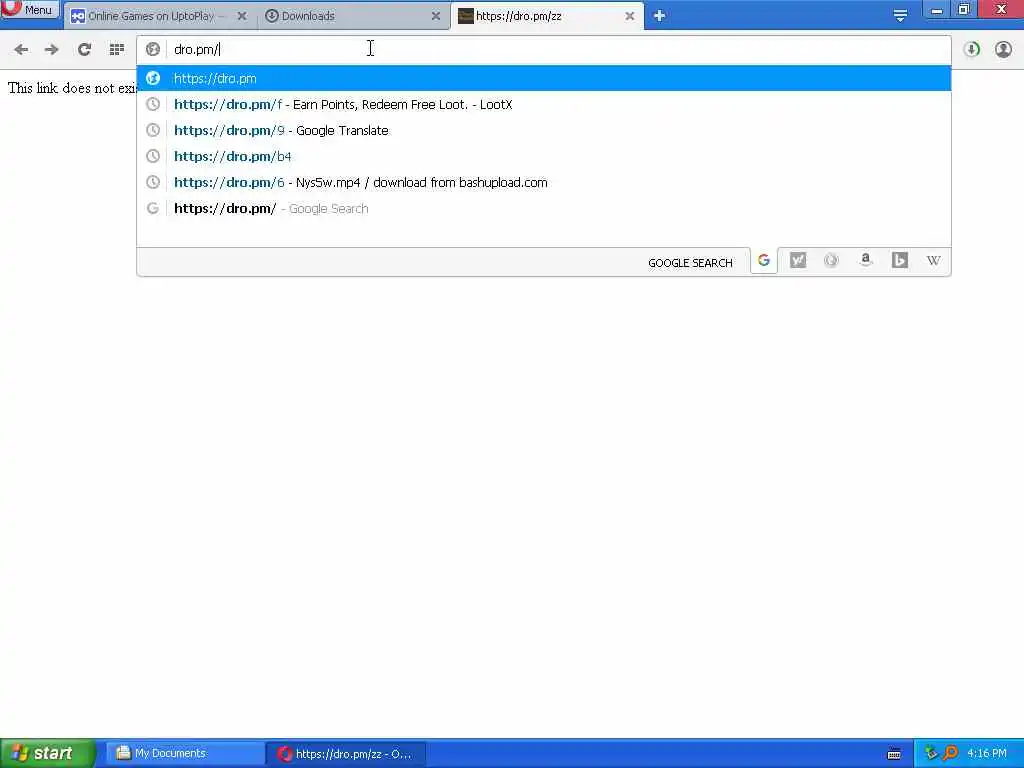Open the downloads icon beside address bar
Screen dimensions: 1024x768
pos(972,49)
